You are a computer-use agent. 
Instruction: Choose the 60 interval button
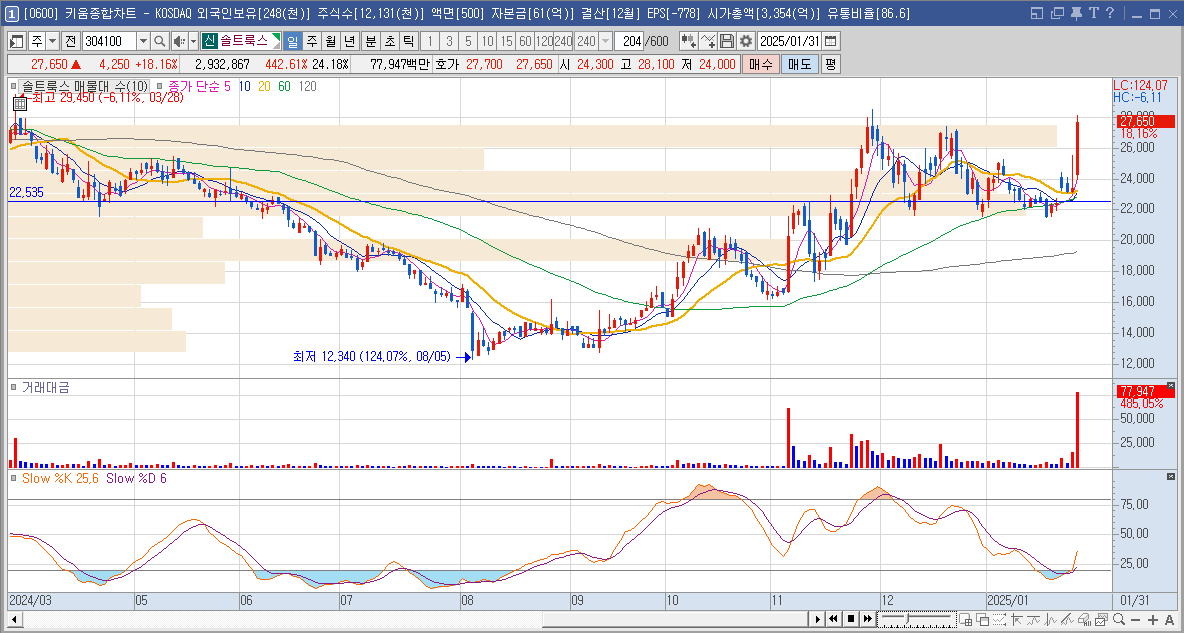click(526, 41)
